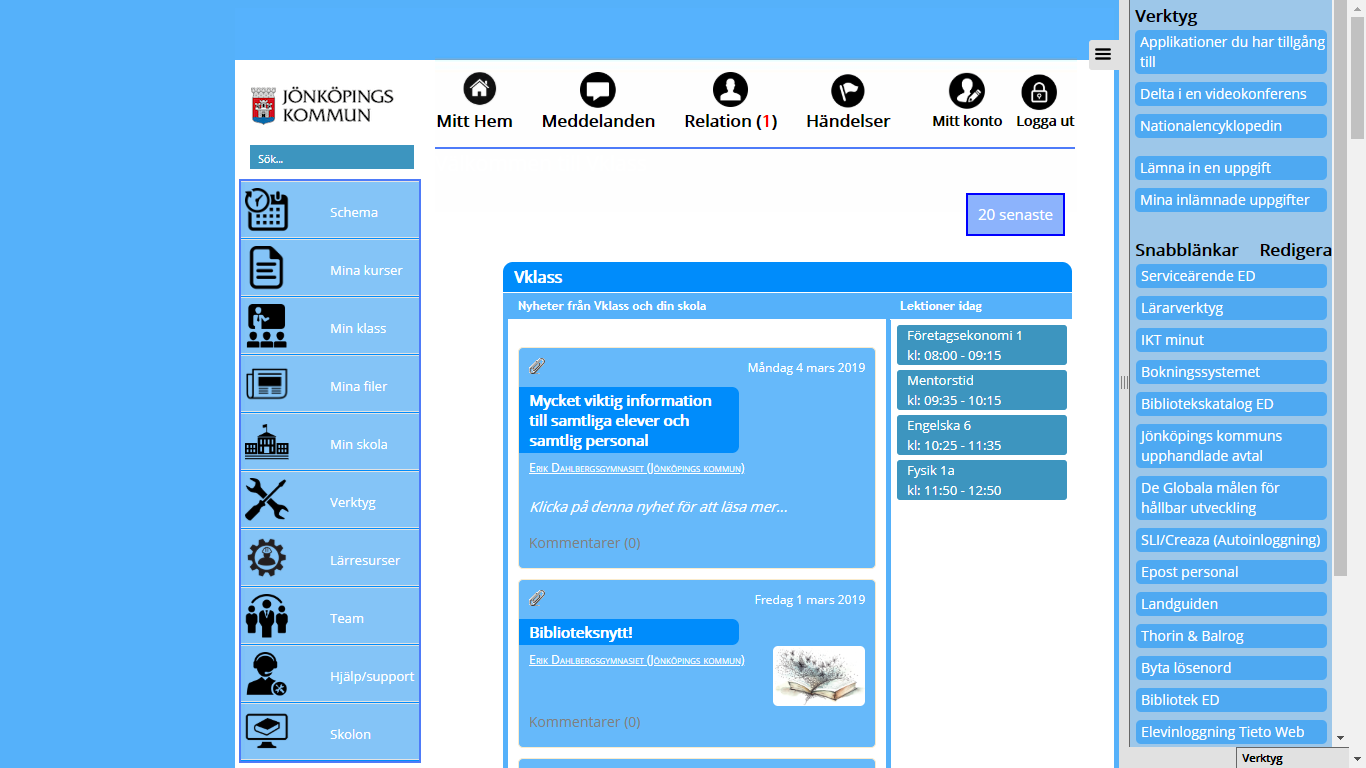1366x768 pixels.
Task: Open the hamburger menu icon
Action: (1103, 54)
